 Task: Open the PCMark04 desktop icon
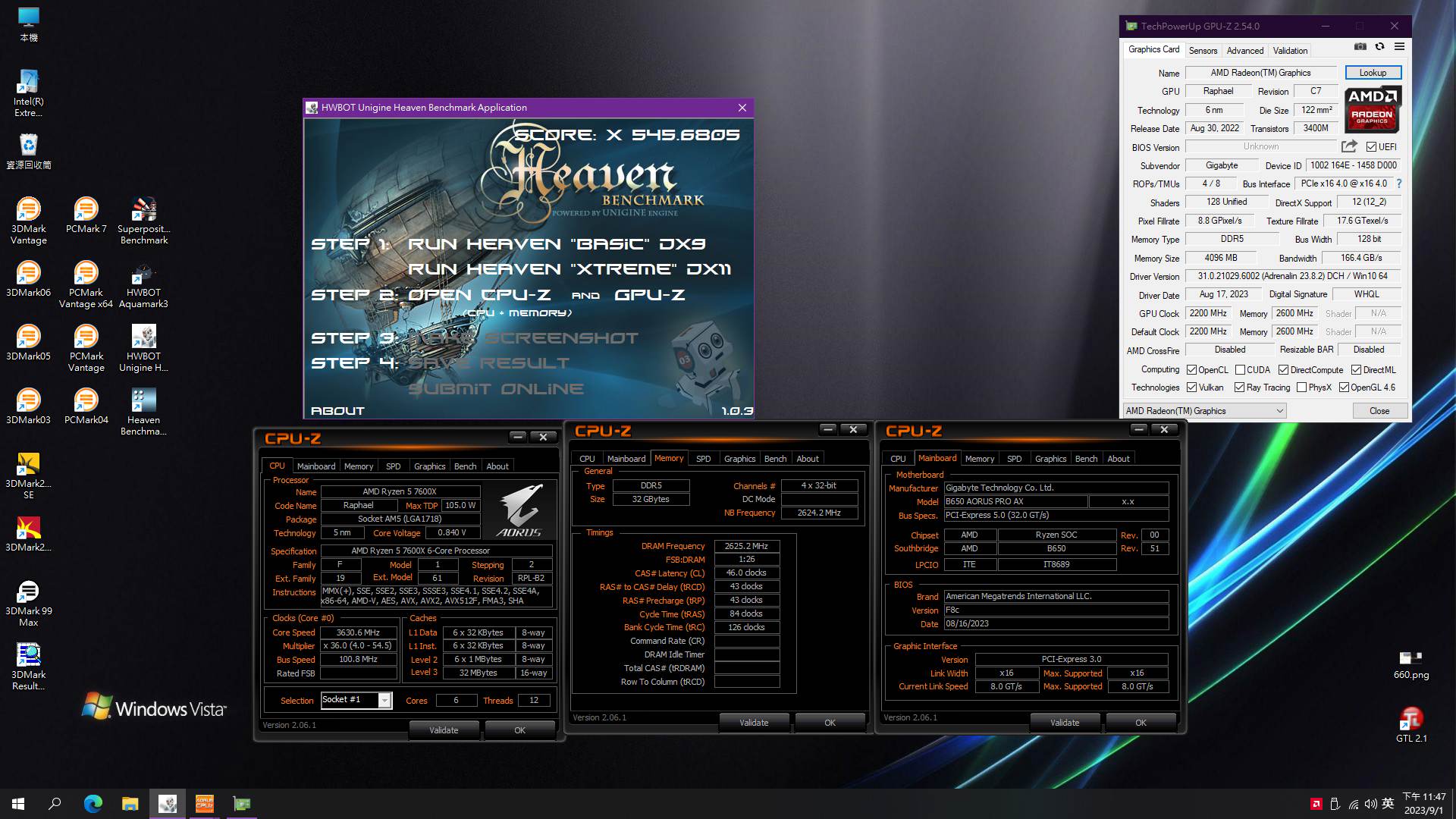click(x=86, y=406)
